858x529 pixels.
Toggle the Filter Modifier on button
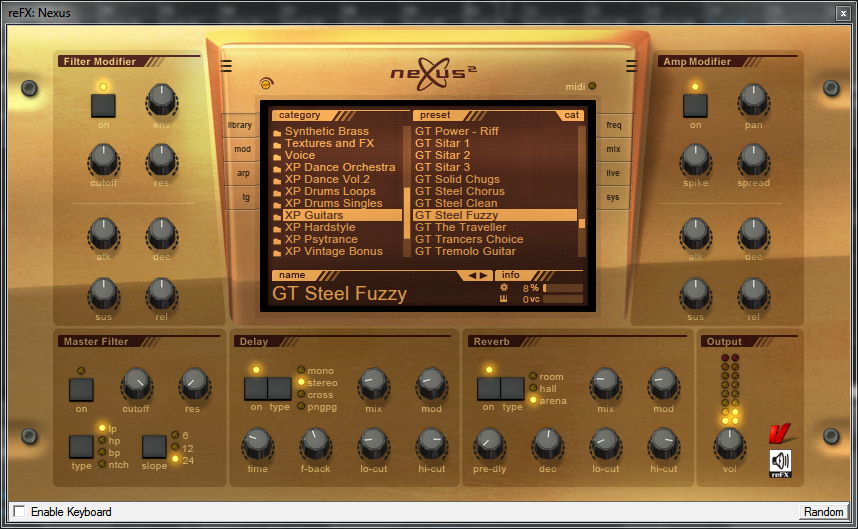tap(103, 105)
